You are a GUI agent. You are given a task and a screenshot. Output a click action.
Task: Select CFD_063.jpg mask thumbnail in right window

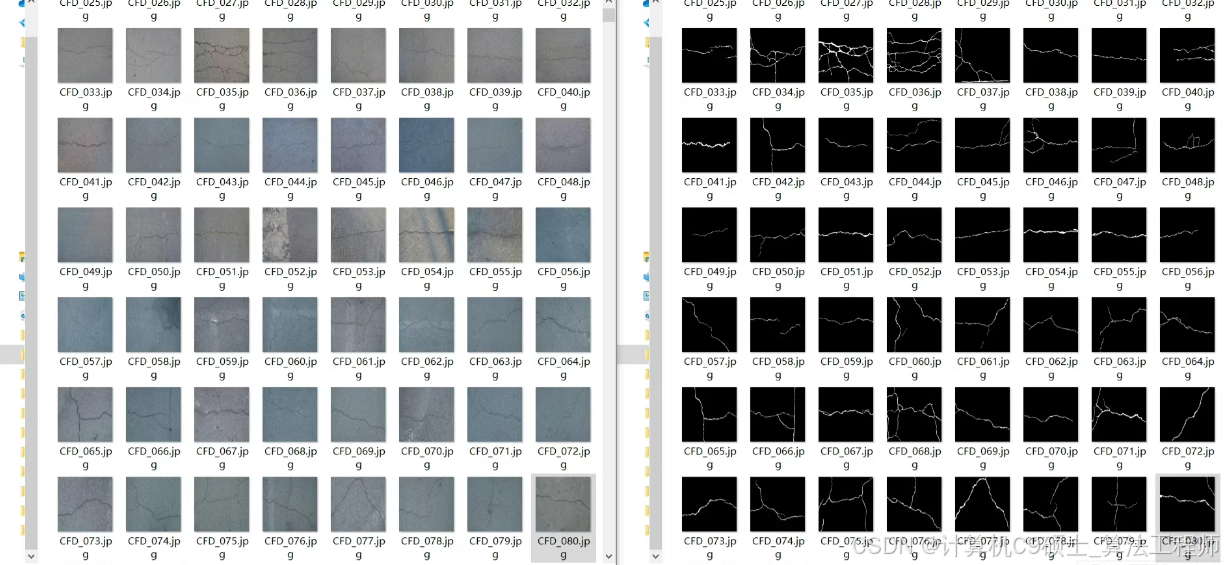pos(1119,325)
